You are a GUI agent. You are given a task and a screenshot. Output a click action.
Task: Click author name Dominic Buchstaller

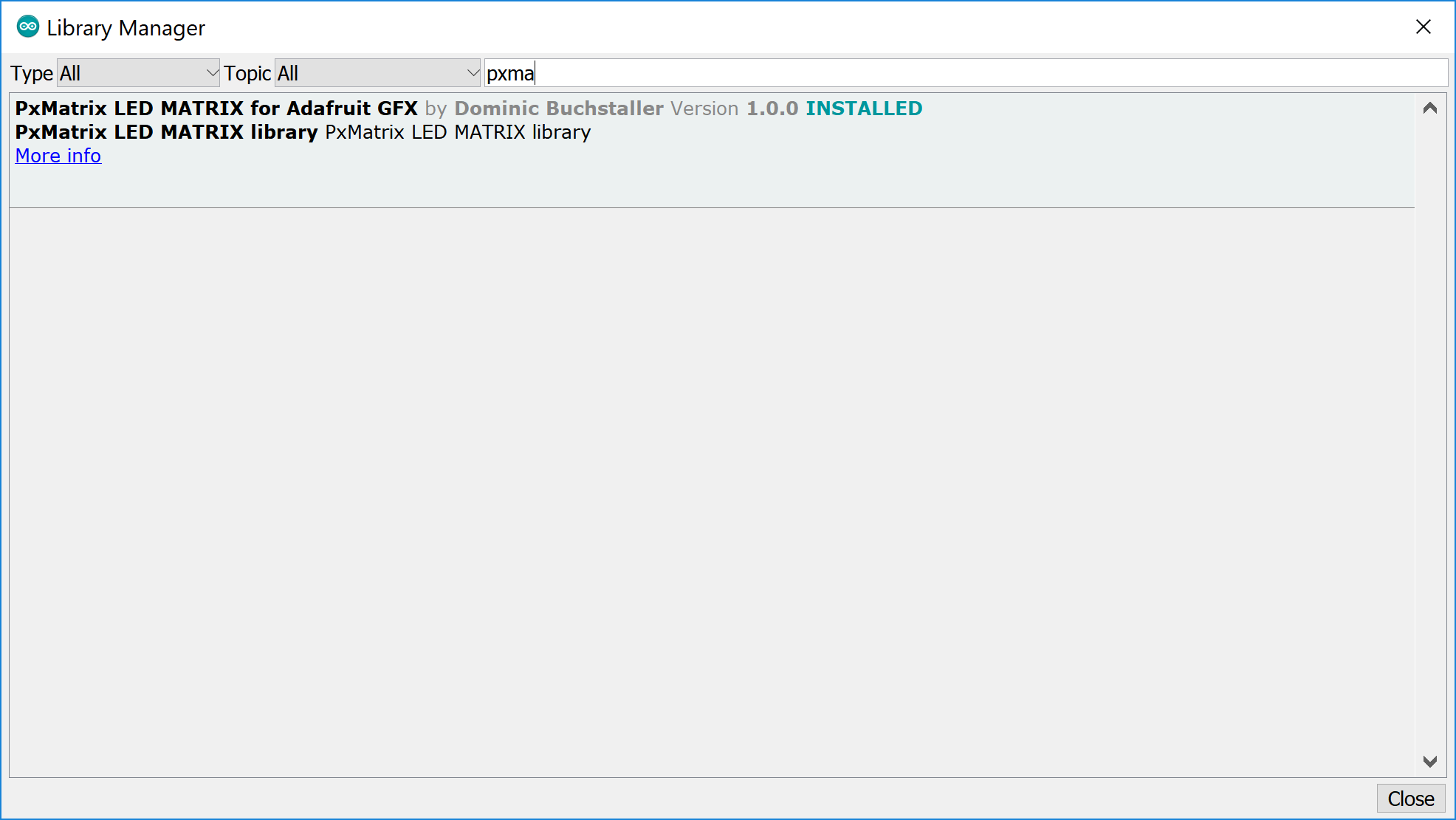[x=559, y=108]
